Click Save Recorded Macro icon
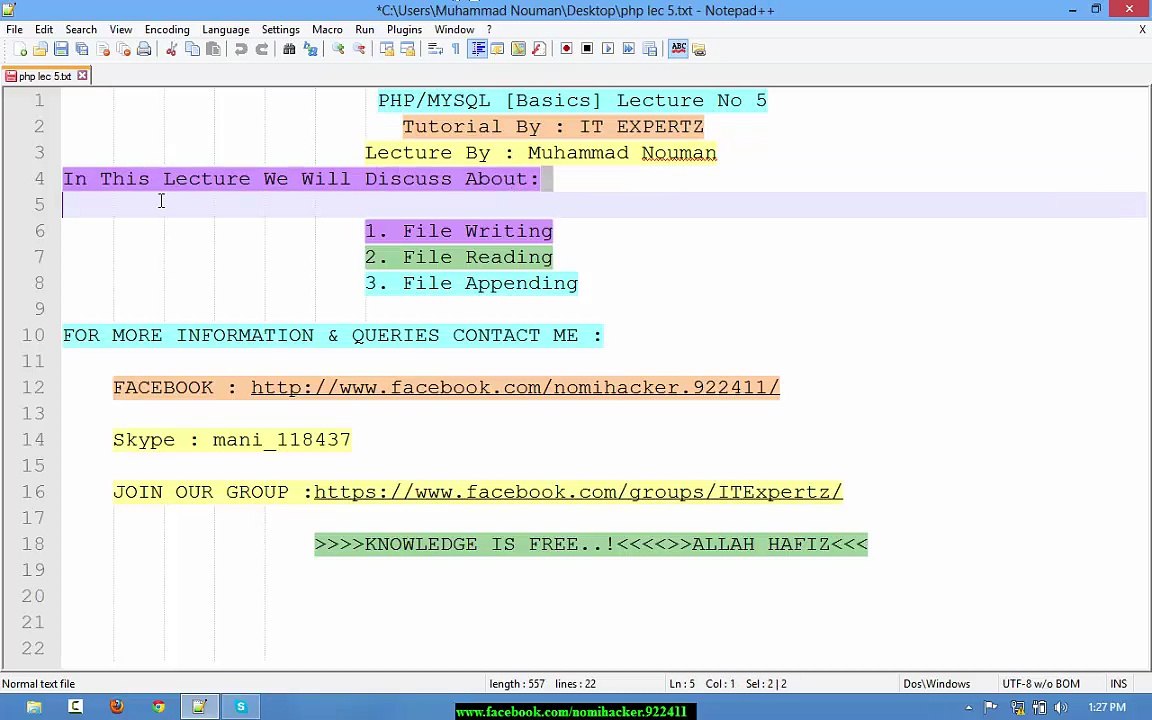The image size is (1152, 720). [649, 49]
